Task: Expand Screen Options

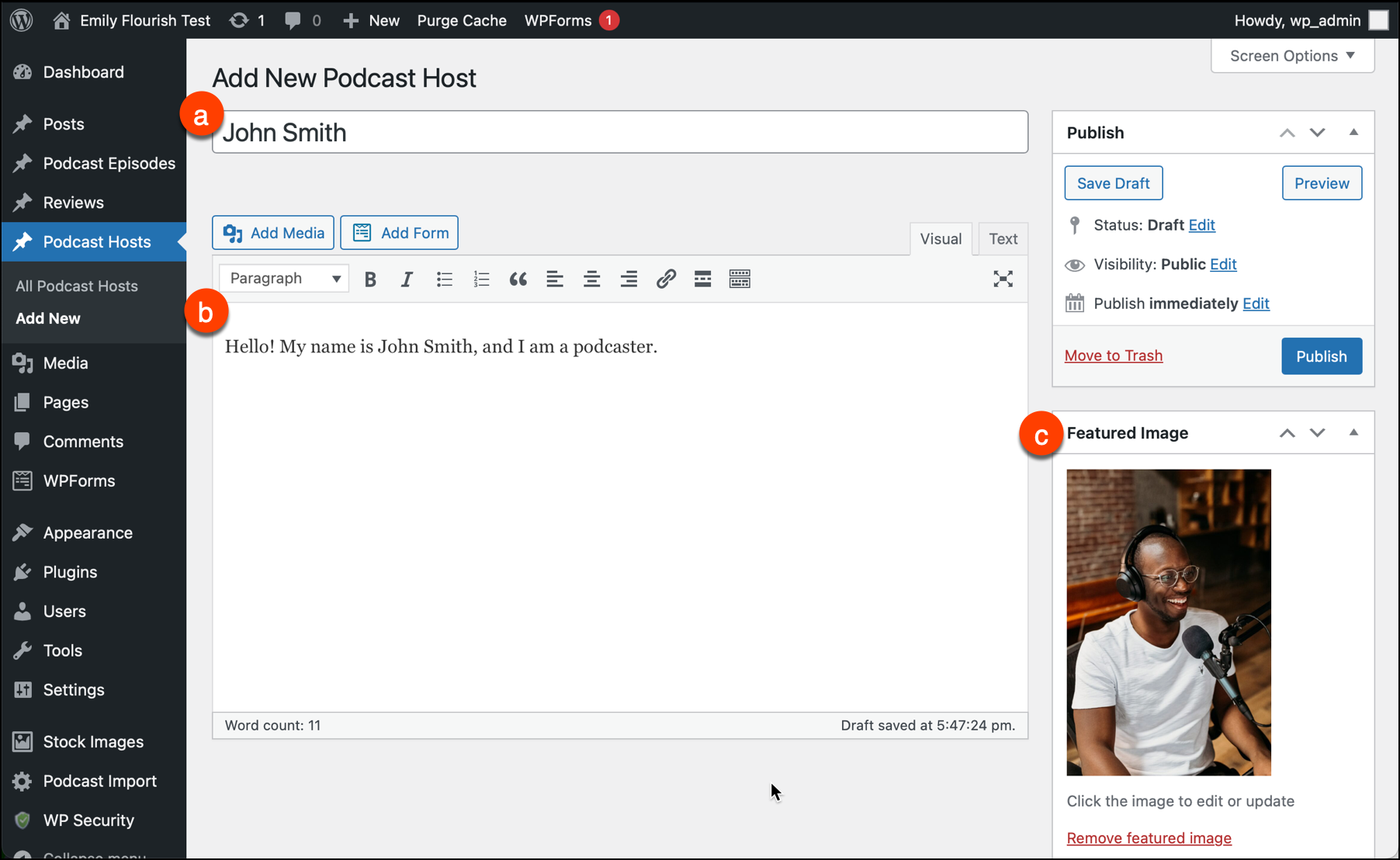Action: [x=1292, y=56]
